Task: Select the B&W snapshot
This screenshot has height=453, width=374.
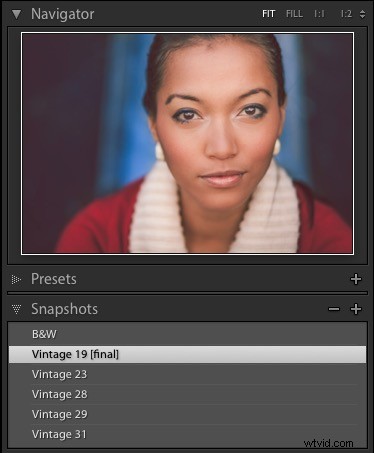Action: tap(187, 334)
